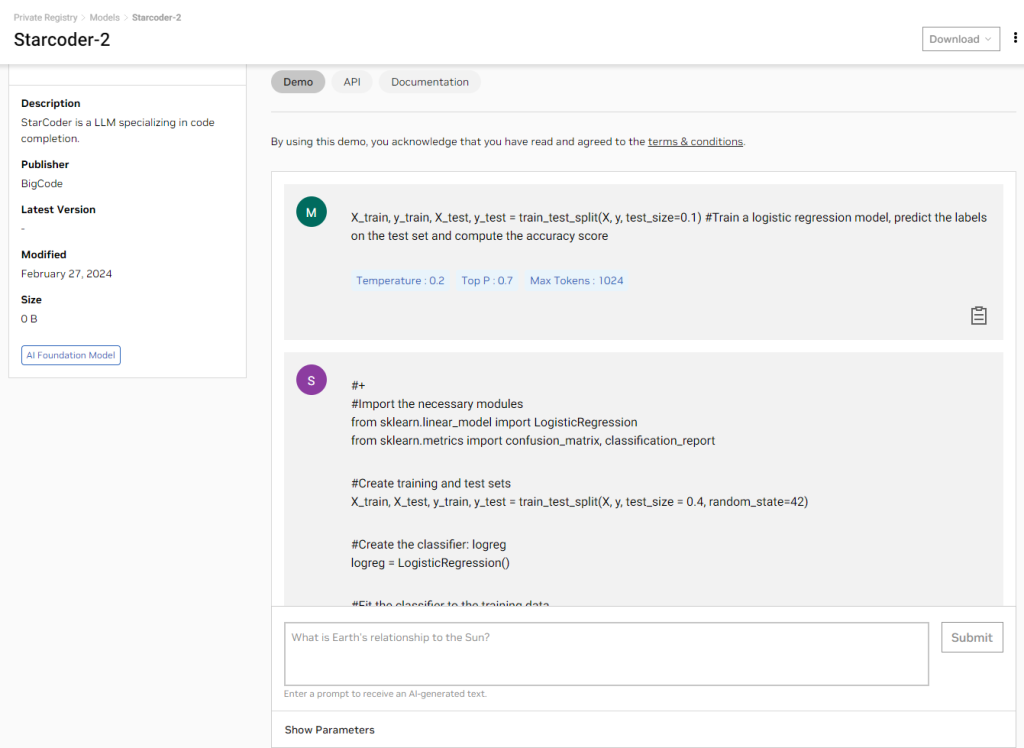Click the '#Create training and test sets' comment
This screenshot has width=1024, height=748.
431,483
